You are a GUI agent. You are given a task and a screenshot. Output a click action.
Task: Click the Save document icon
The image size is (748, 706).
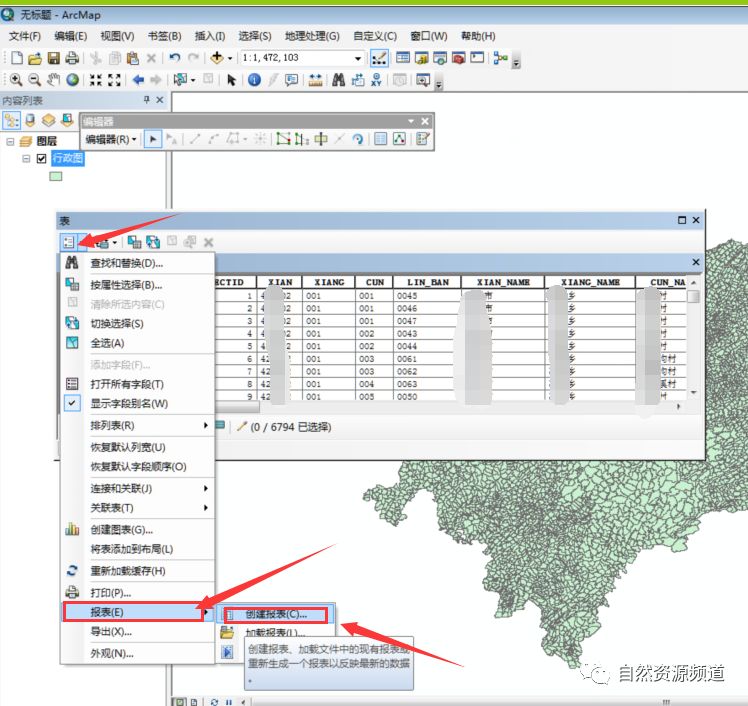(x=53, y=58)
